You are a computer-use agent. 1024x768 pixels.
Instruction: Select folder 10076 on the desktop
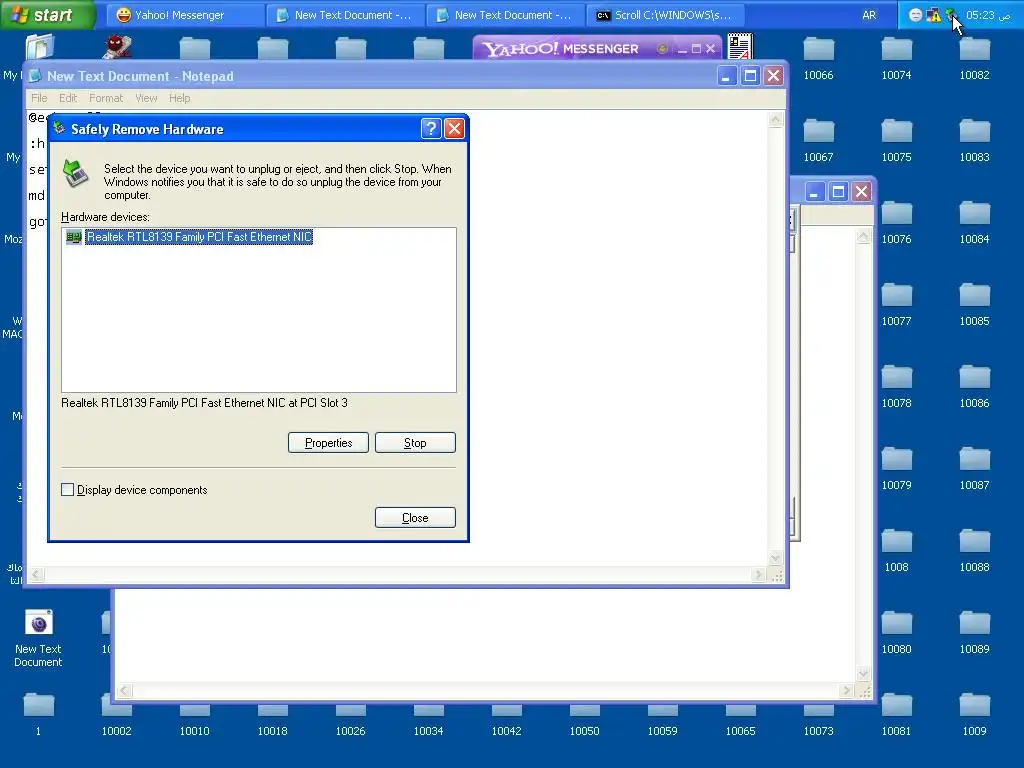897,223
